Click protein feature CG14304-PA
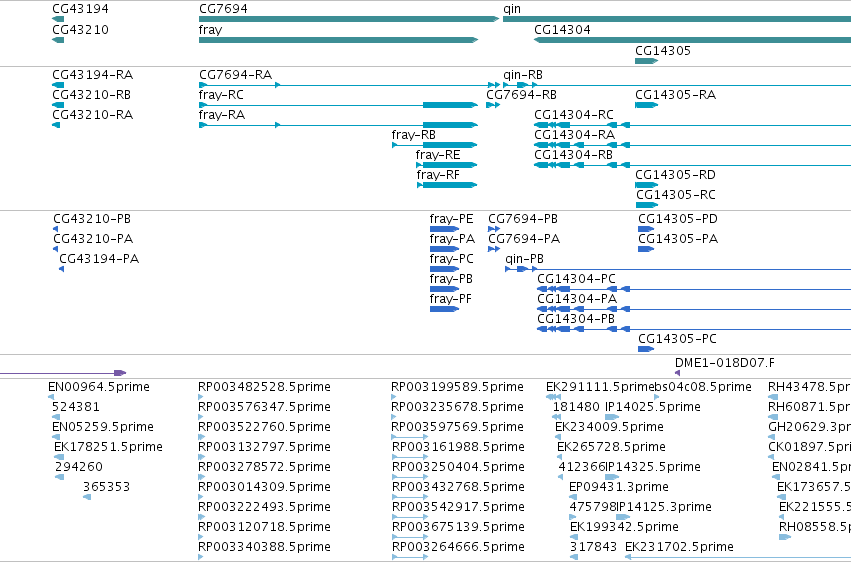 click(x=694, y=309)
